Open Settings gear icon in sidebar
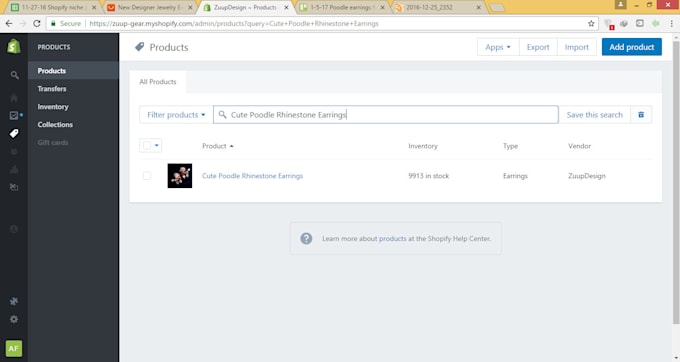Image resolution: width=680 pixels, height=362 pixels. coord(14,319)
